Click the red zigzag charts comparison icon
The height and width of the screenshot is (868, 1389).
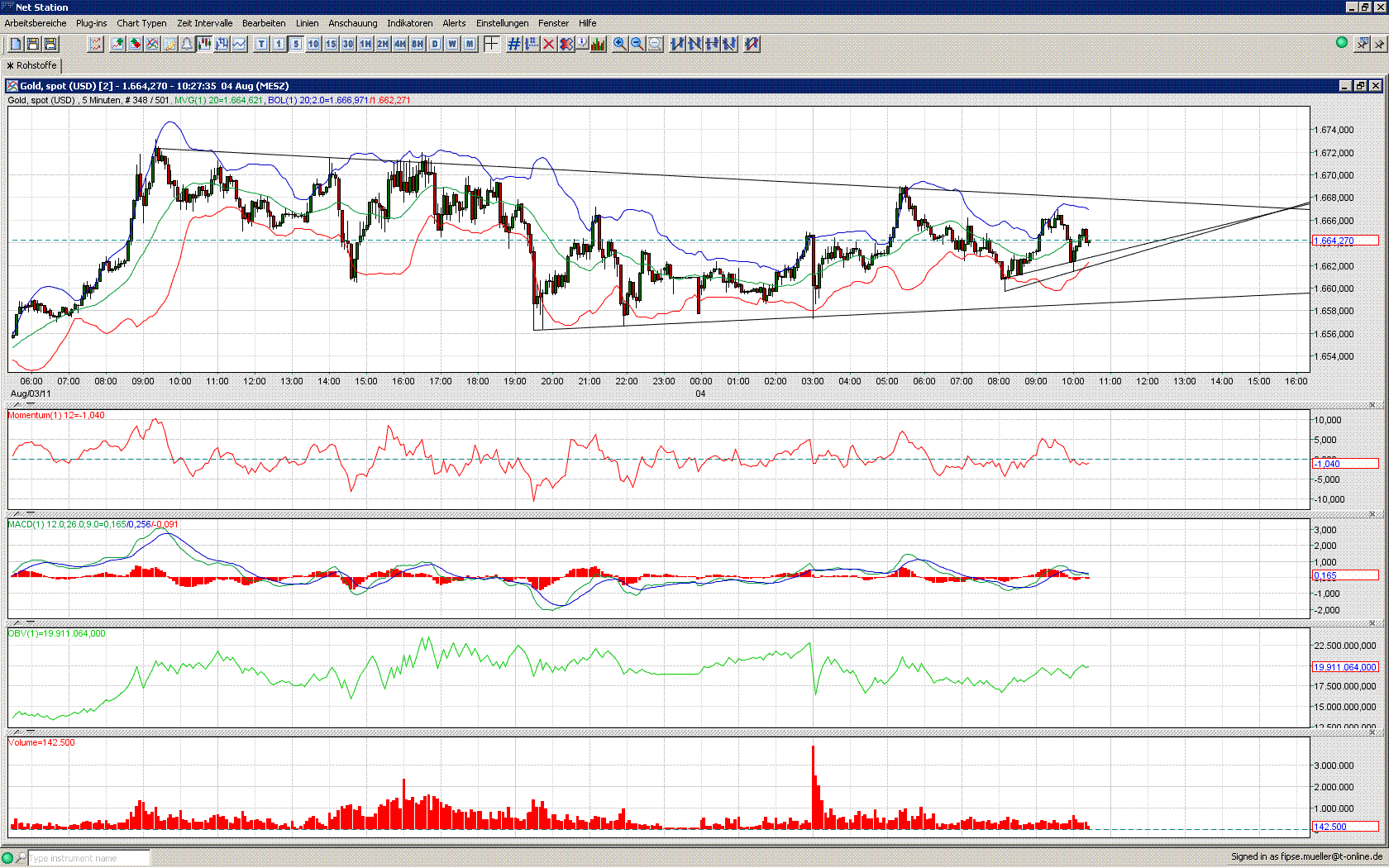click(96, 44)
